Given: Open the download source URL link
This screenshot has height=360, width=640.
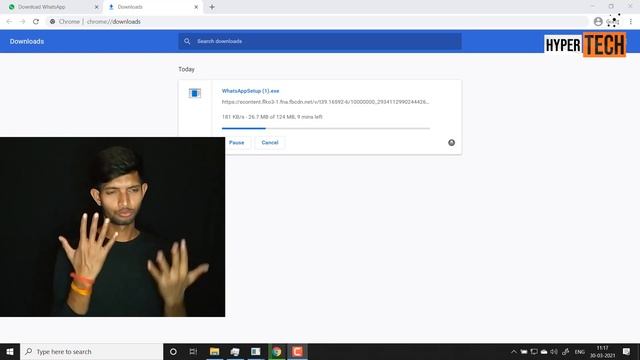Looking at the screenshot, I should (325, 102).
